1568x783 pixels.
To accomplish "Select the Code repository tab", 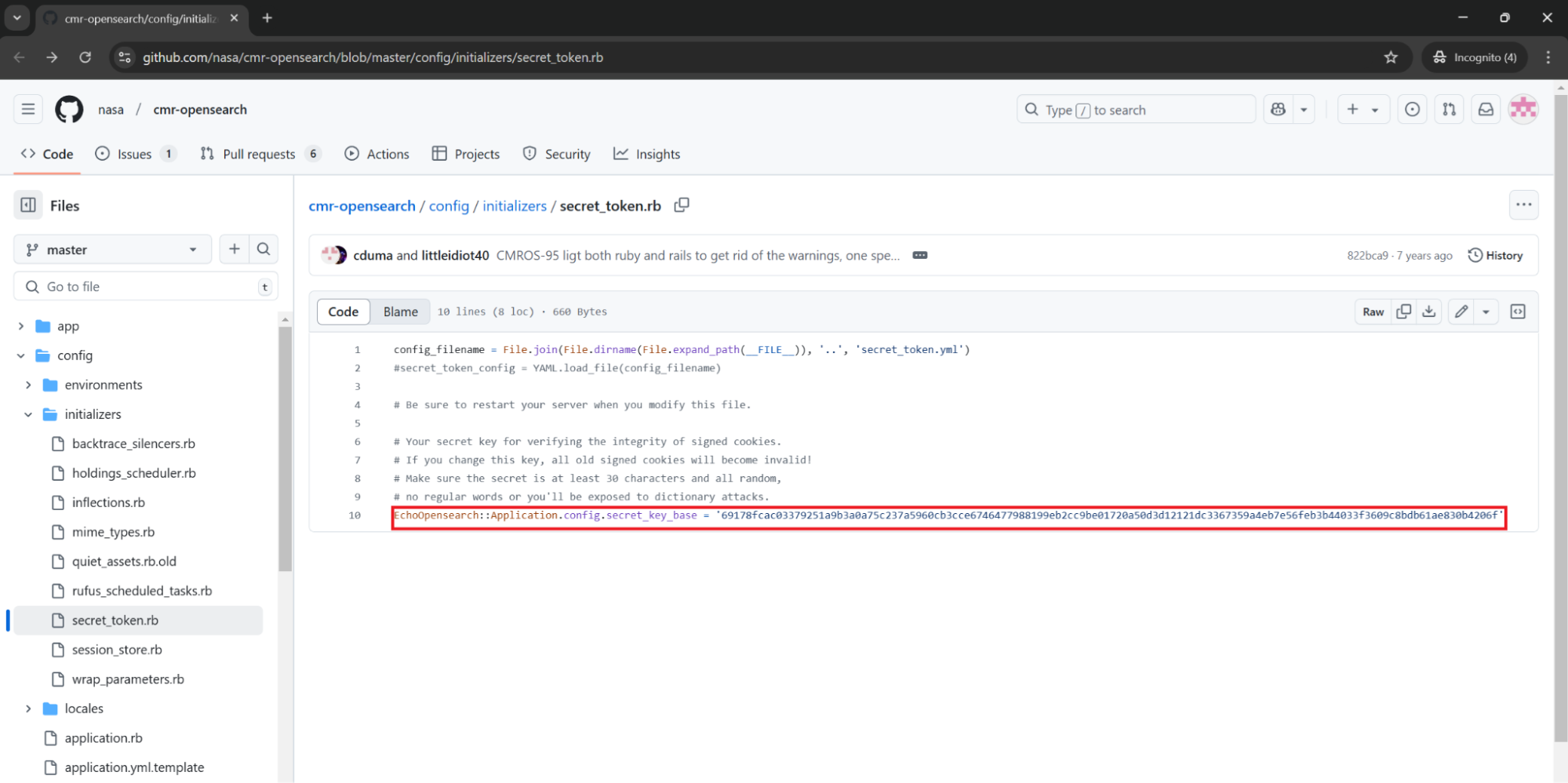I will (47, 154).
